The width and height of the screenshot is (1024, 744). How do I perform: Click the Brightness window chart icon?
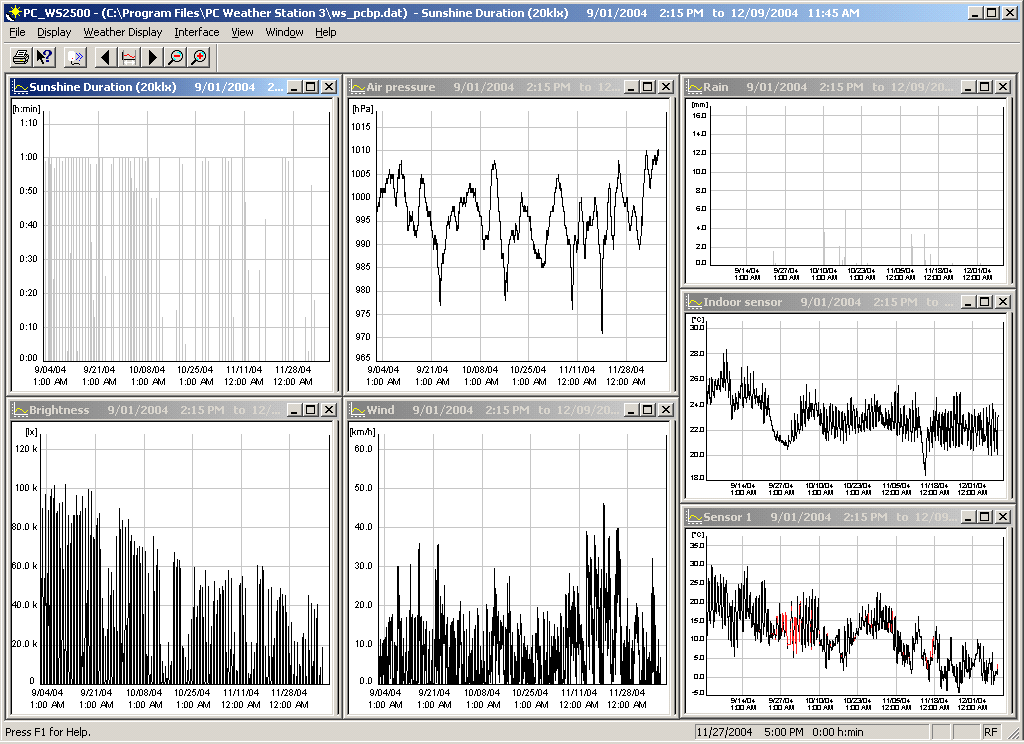[x=21, y=410]
